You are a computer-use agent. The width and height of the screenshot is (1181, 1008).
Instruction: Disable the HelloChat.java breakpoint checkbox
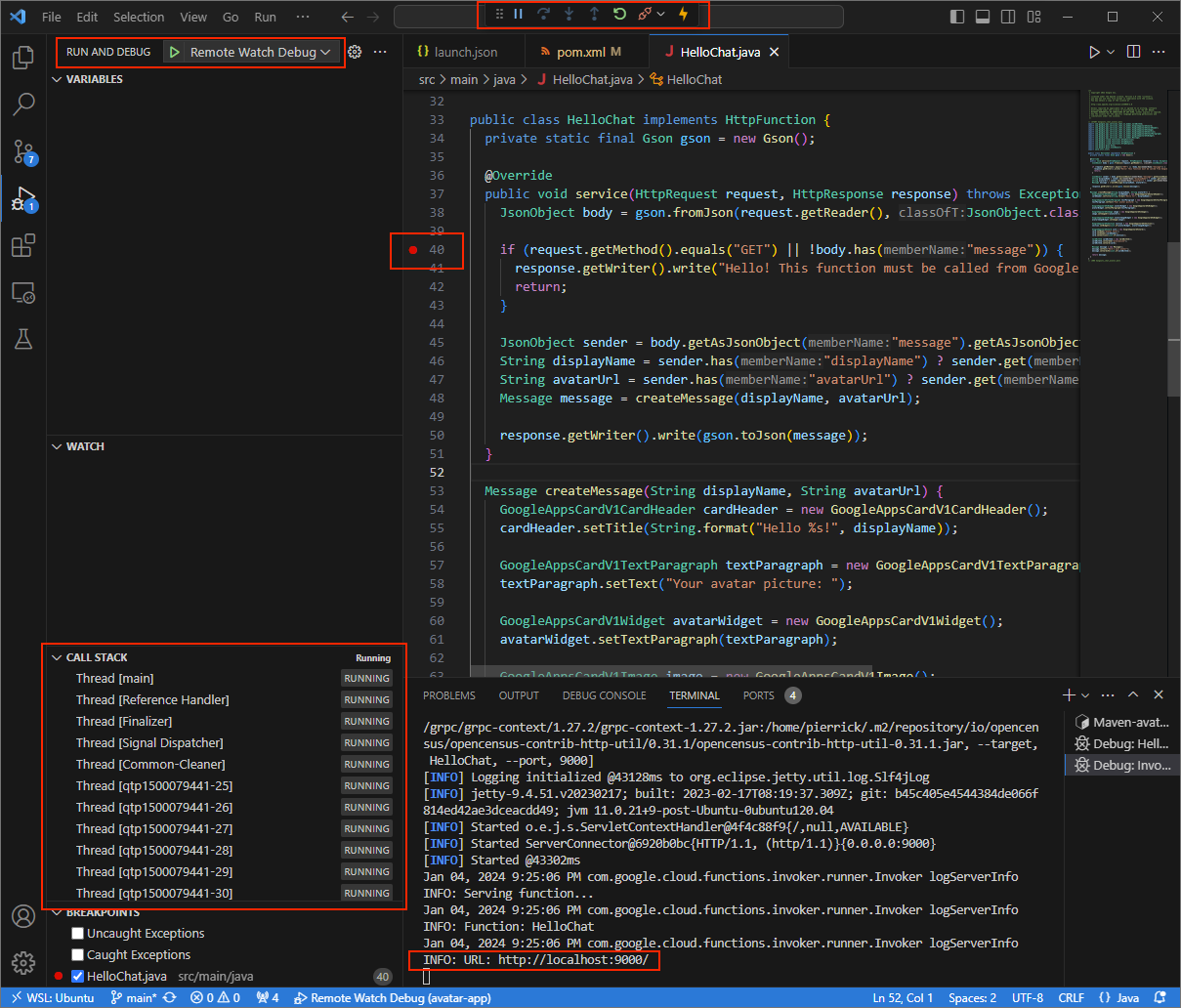[76, 976]
